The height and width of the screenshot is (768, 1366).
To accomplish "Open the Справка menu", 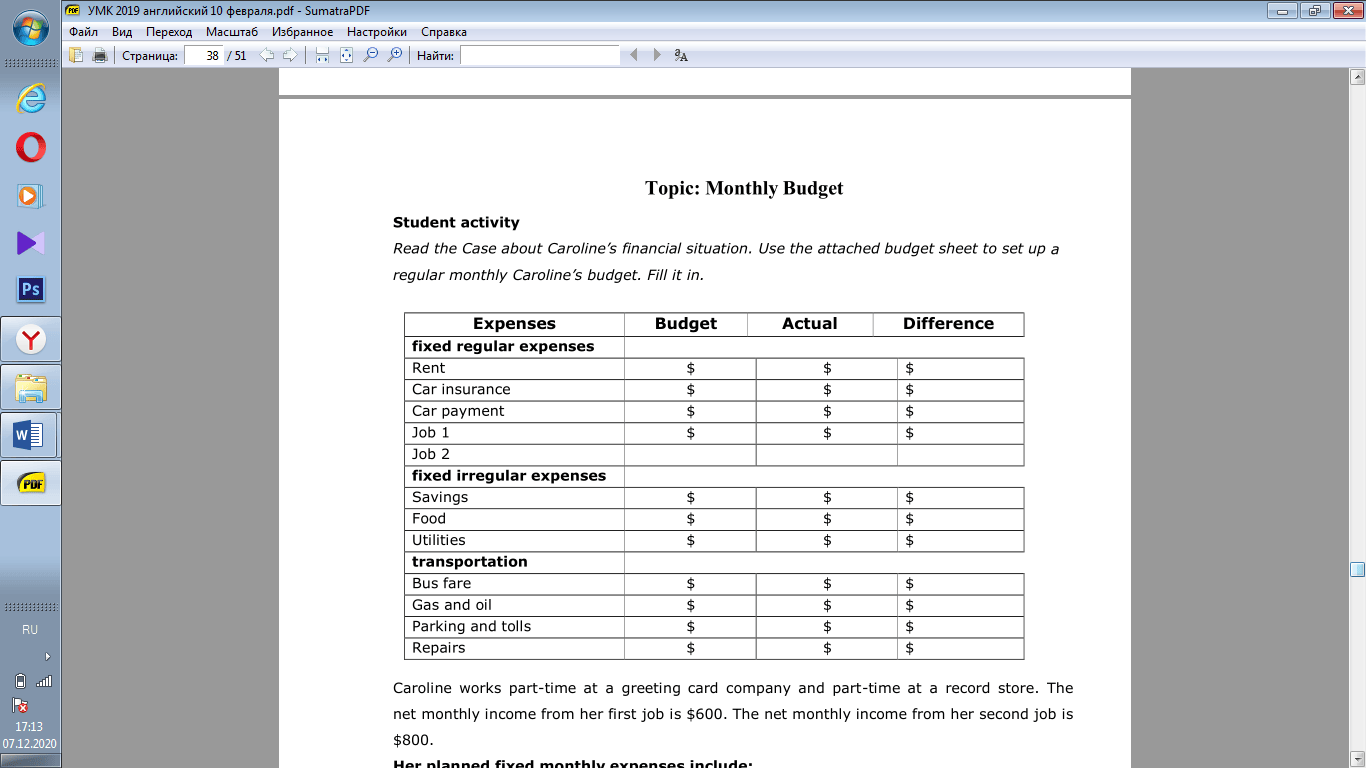I will pos(444,32).
